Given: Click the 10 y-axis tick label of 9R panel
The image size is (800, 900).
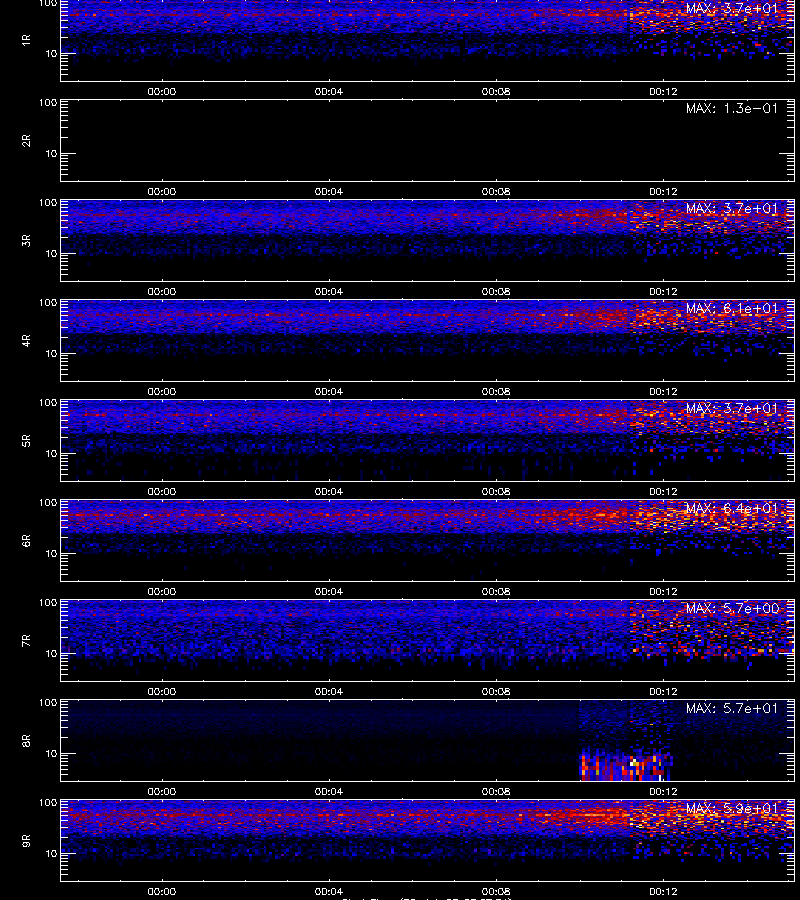Looking at the screenshot, I should 51,854.
